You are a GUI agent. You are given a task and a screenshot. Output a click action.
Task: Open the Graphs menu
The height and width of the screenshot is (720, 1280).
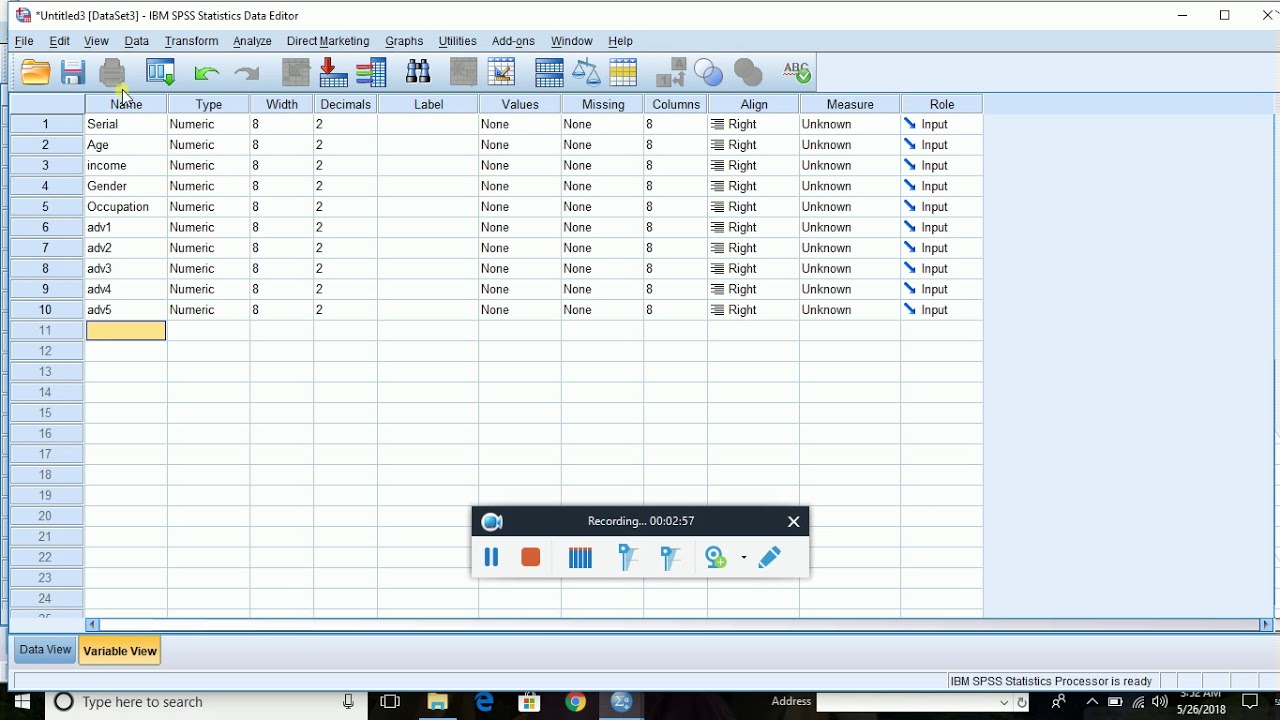coord(404,41)
